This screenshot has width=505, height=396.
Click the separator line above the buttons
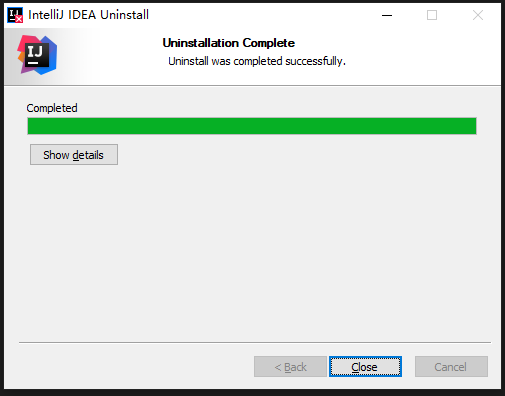pos(255,342)
